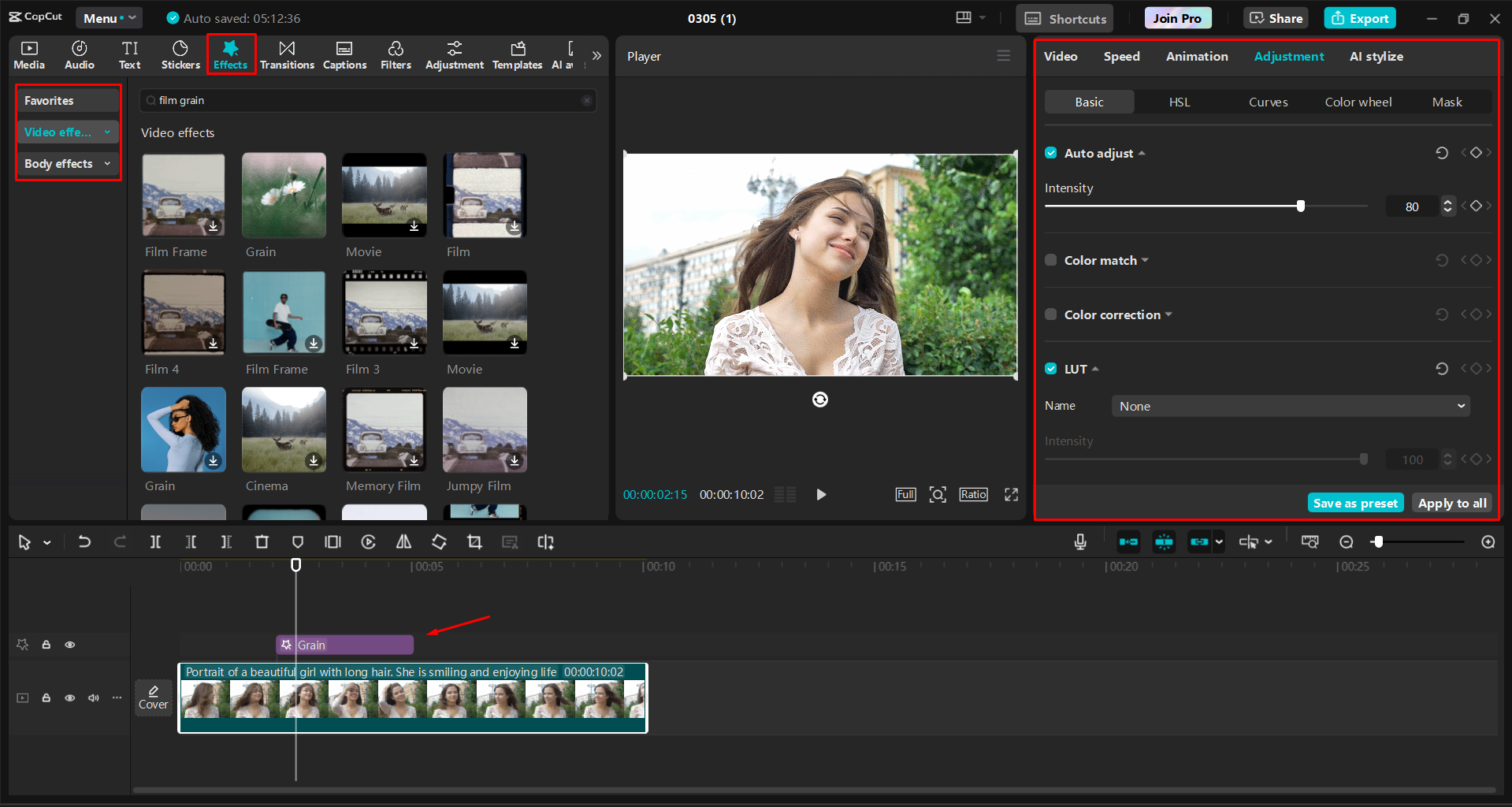Select the Grain effect clip on the timeline

[344, 645]
